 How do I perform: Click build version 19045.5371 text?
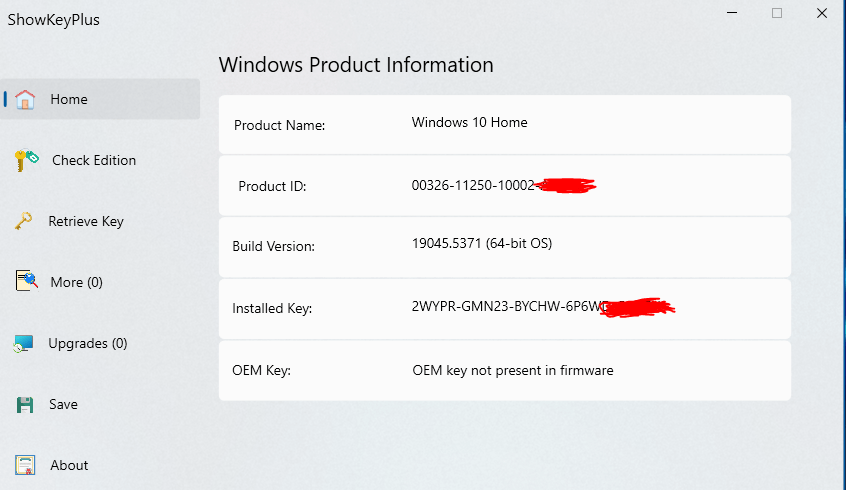click(x=482, y=243)
